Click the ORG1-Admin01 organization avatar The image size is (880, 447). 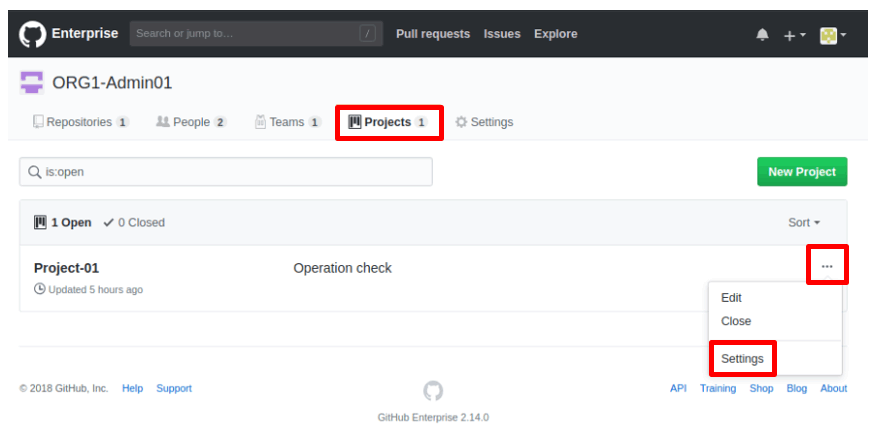click(32, 83)
